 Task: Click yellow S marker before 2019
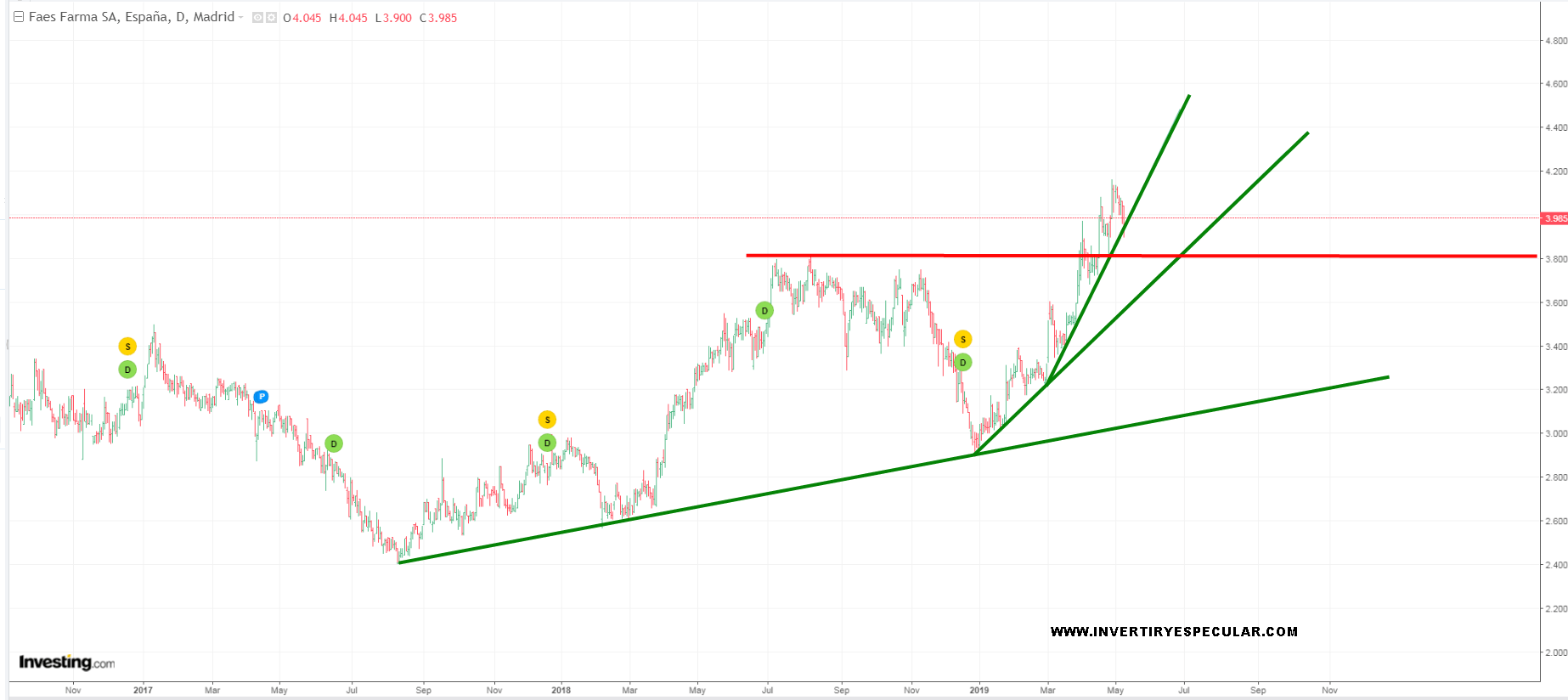tap(962, 340)
